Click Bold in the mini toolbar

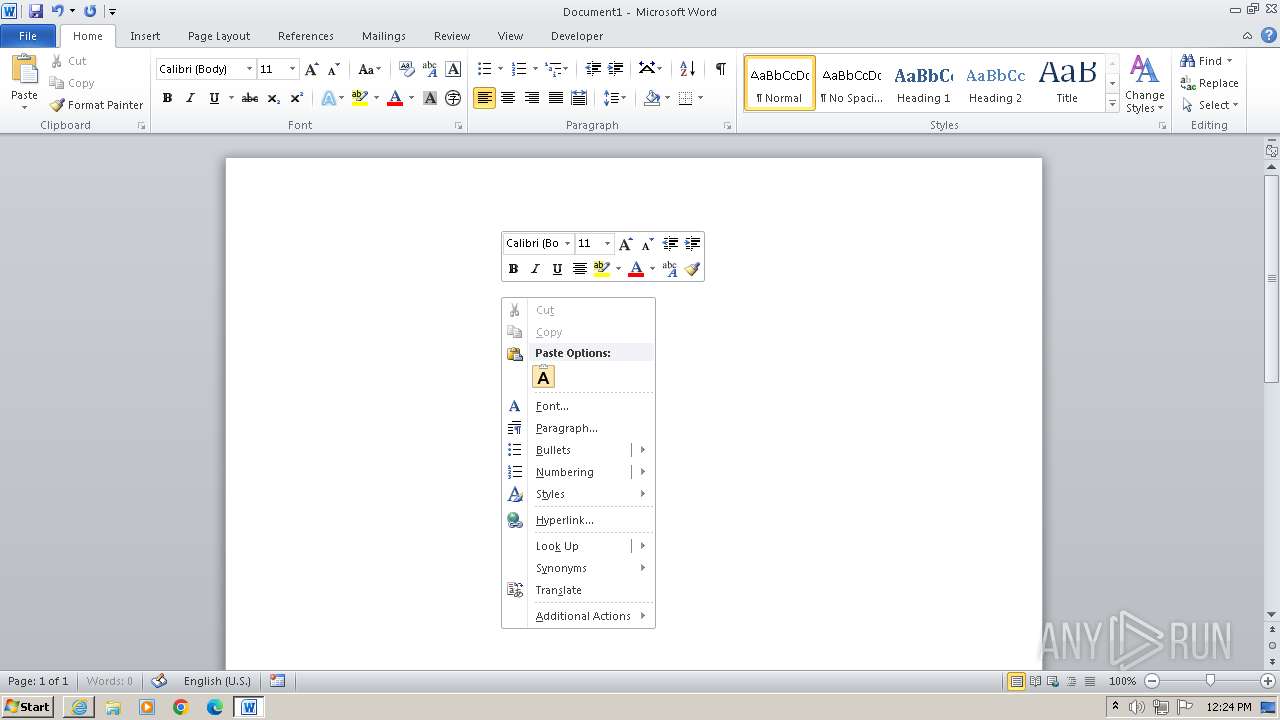tap(513, 269)
